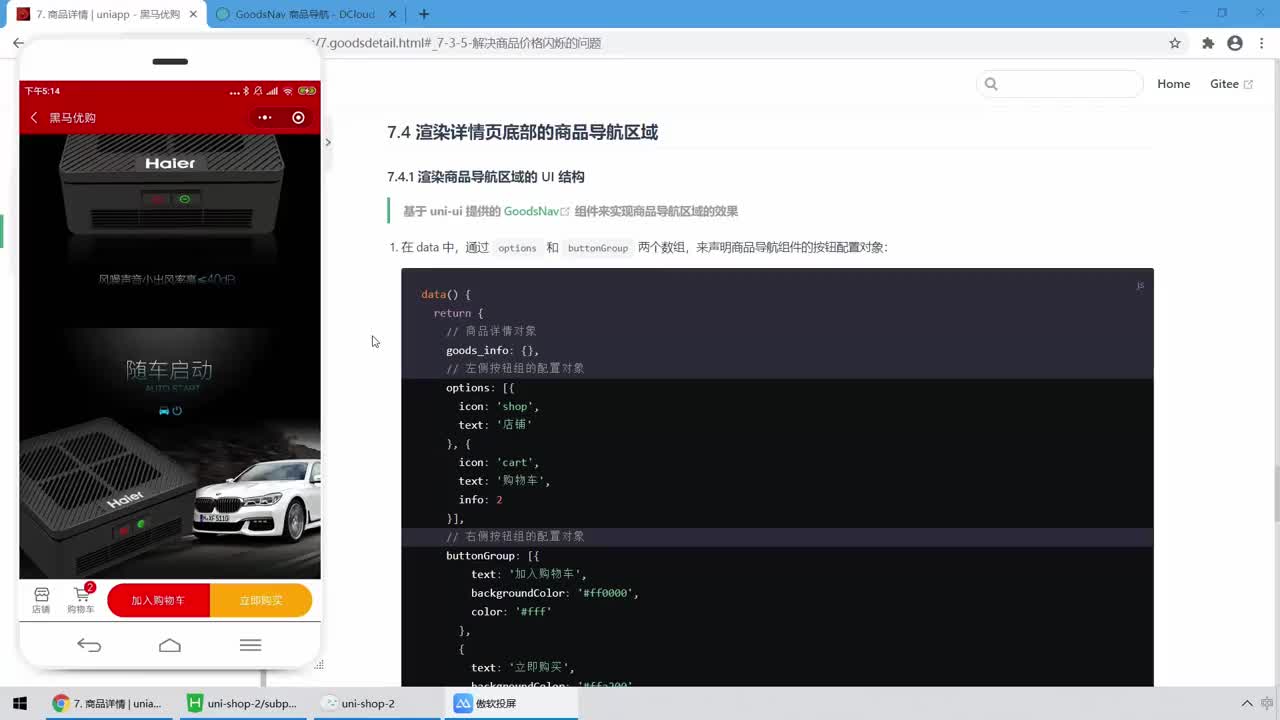Viewport: 1280px width, 720px height.
Task: Open the Home nav link
Action: (1173, 84)
